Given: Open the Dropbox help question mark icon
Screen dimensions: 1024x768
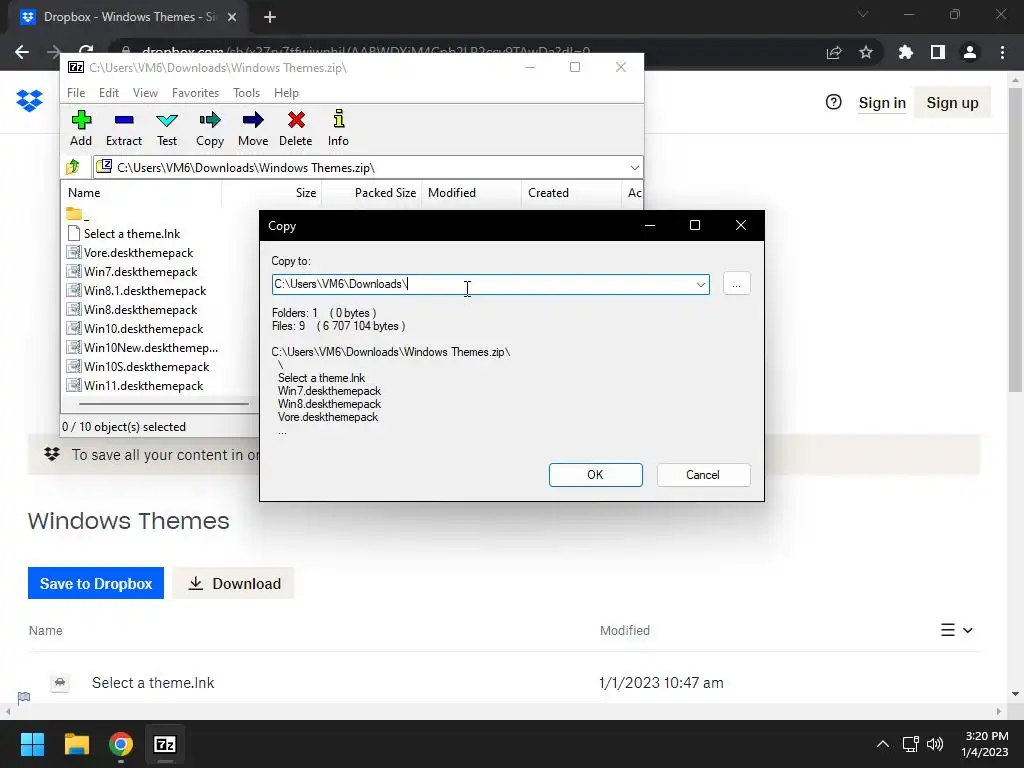Looking at the screenshot, I should (833, 102).
